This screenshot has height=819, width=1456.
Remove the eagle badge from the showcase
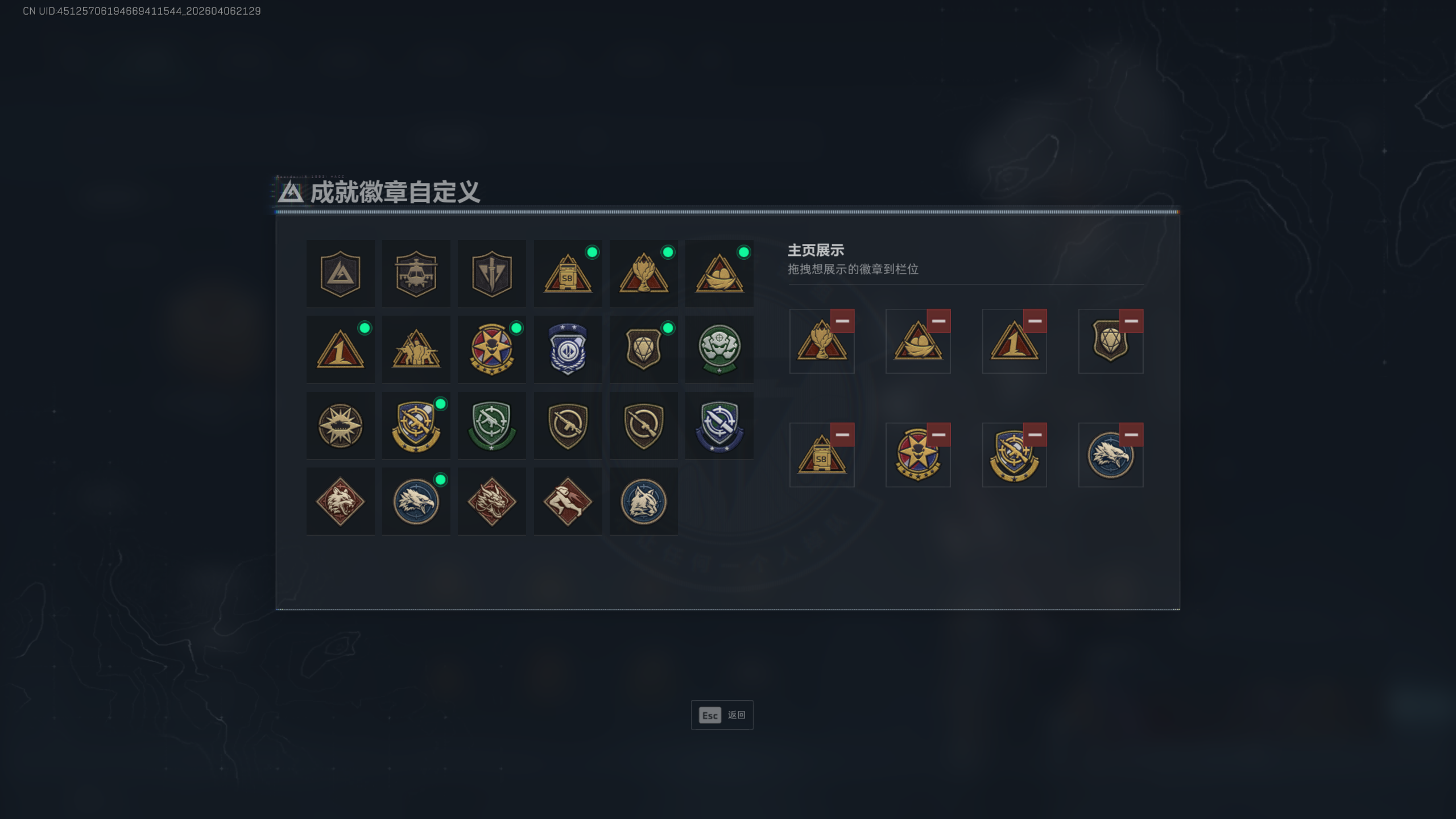(1131, 435)
